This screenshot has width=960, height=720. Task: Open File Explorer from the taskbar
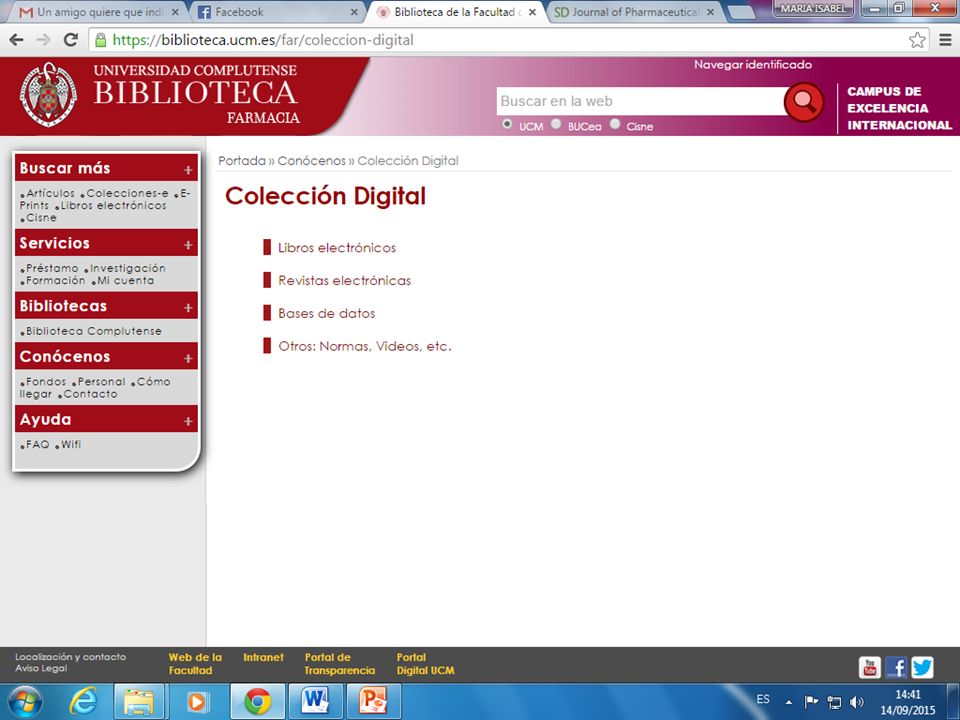pyautogui.click(x=139, y=702)
